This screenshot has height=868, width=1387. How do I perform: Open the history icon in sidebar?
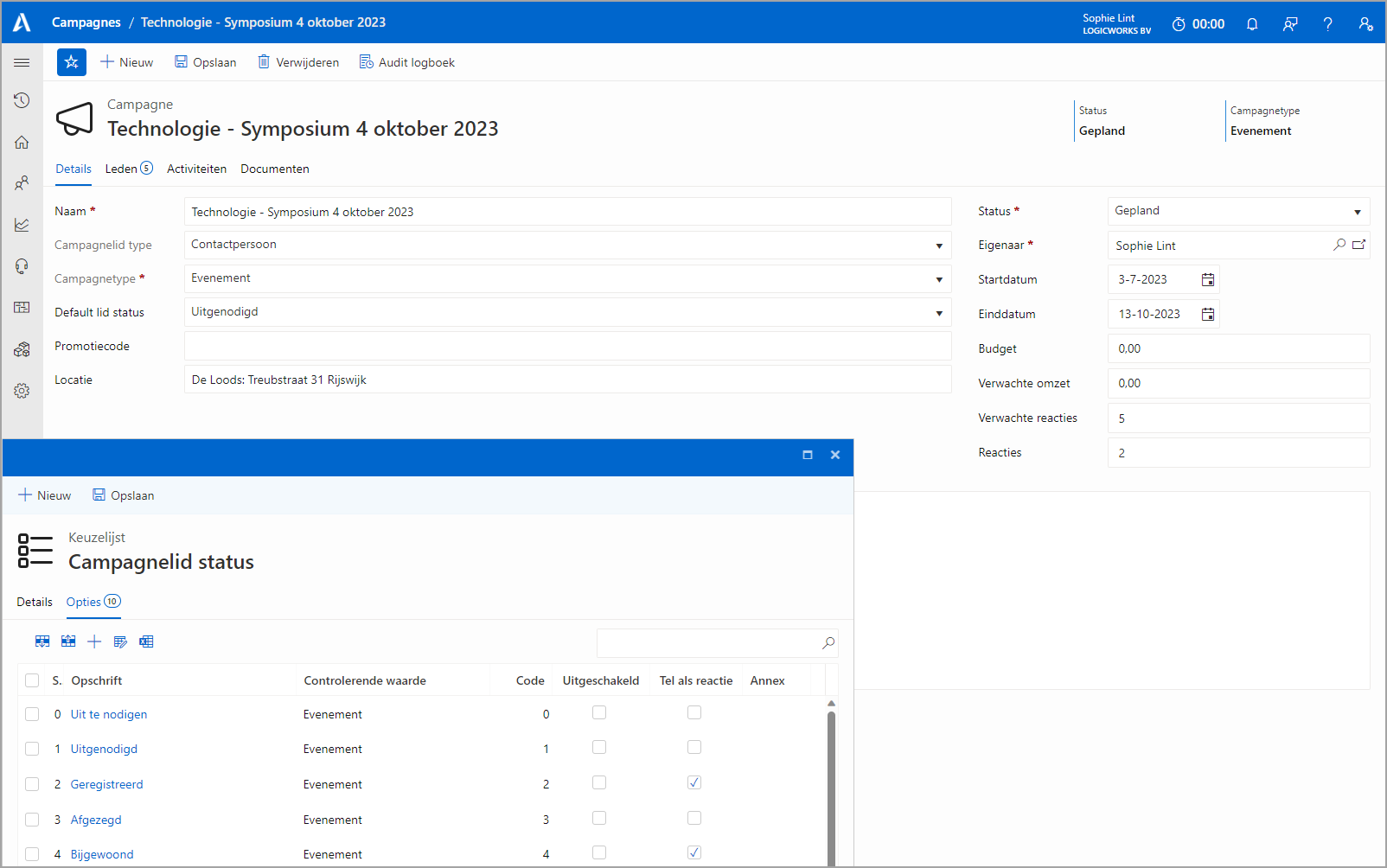click(x=22, y=100)
